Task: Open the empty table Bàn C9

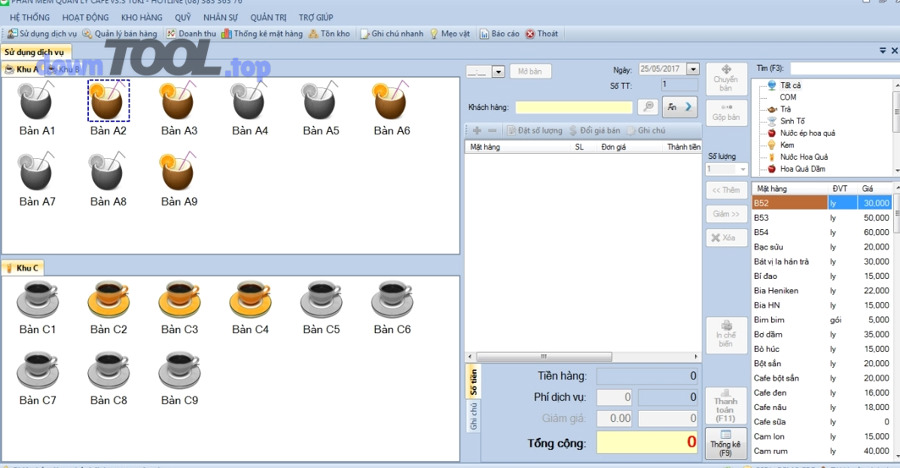Action: [179, 371]
